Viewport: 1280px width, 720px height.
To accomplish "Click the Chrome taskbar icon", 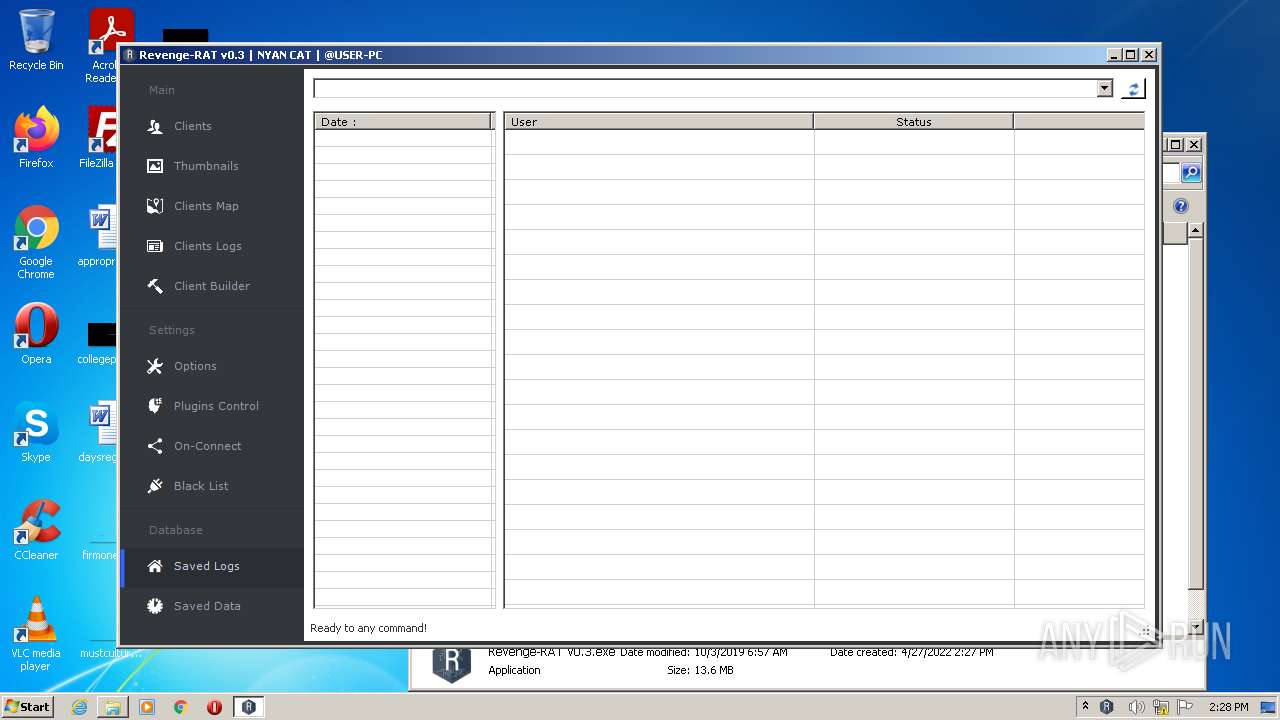I will [x=181, y=707].
